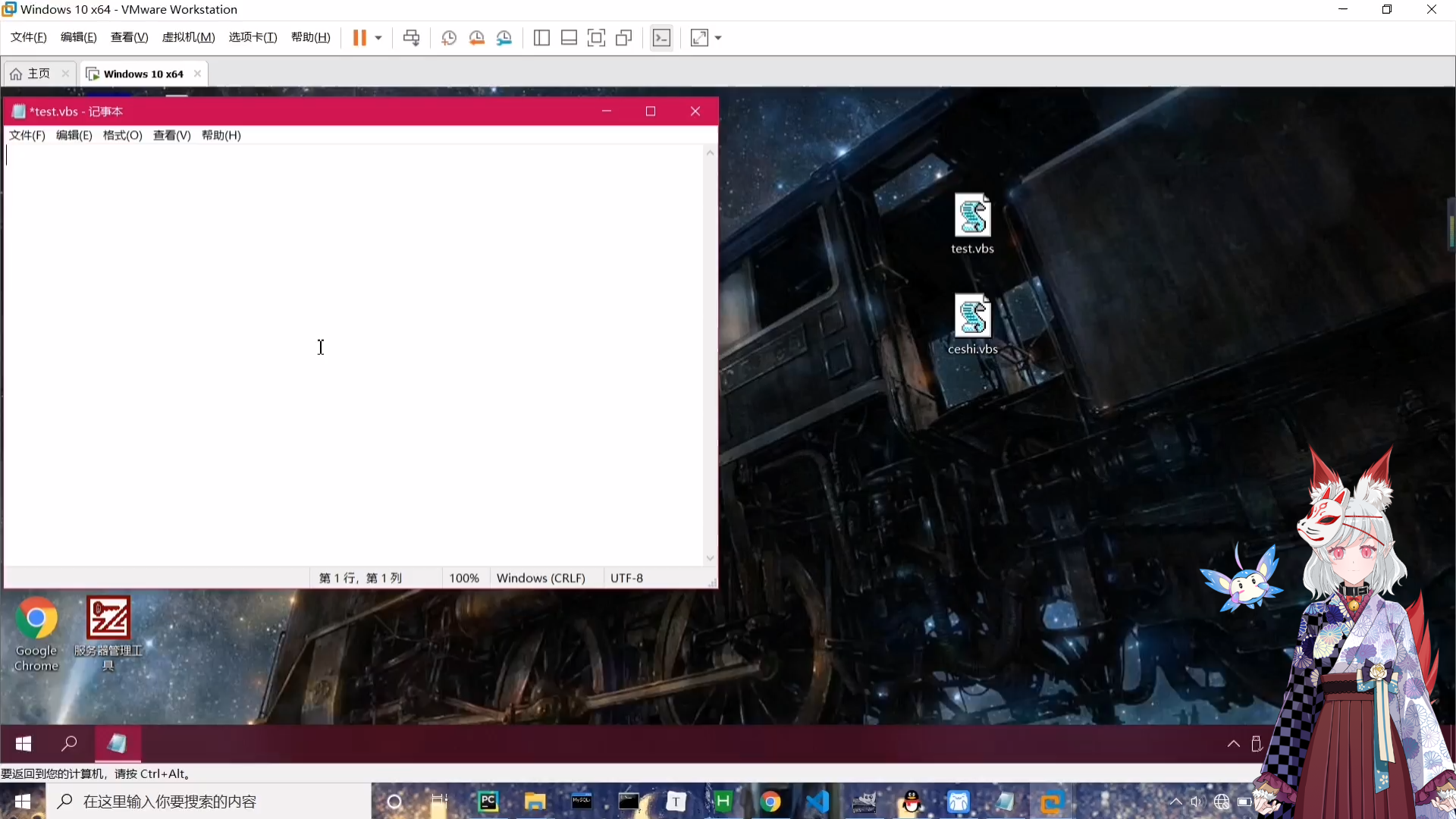The image size is (1456, 819).
Task: Click UTF-8 encoding in status bar
Action: 625,577
